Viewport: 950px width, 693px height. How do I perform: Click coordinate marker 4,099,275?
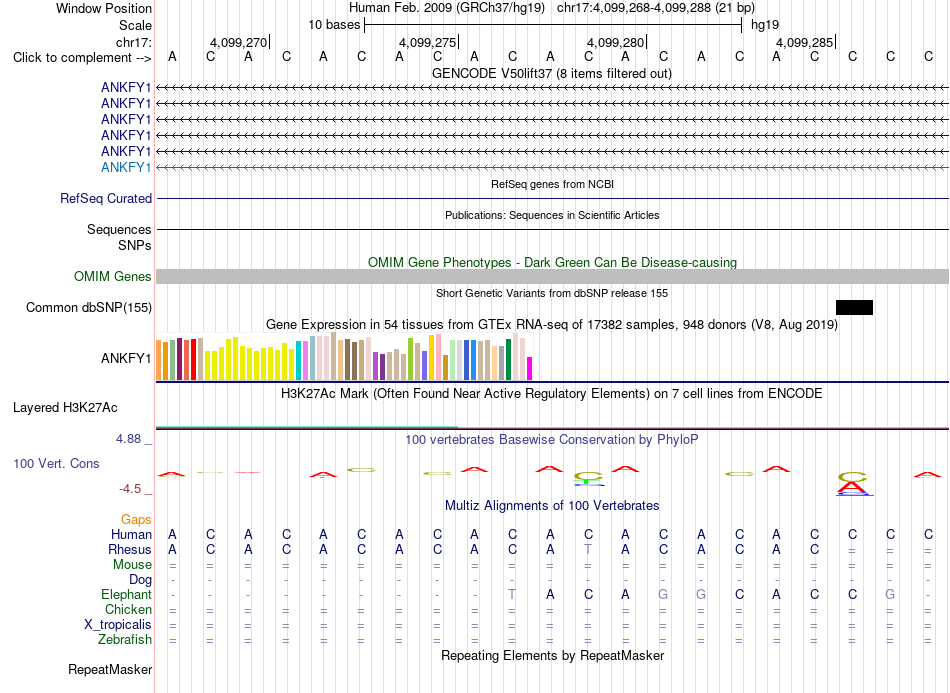(427, 42)
